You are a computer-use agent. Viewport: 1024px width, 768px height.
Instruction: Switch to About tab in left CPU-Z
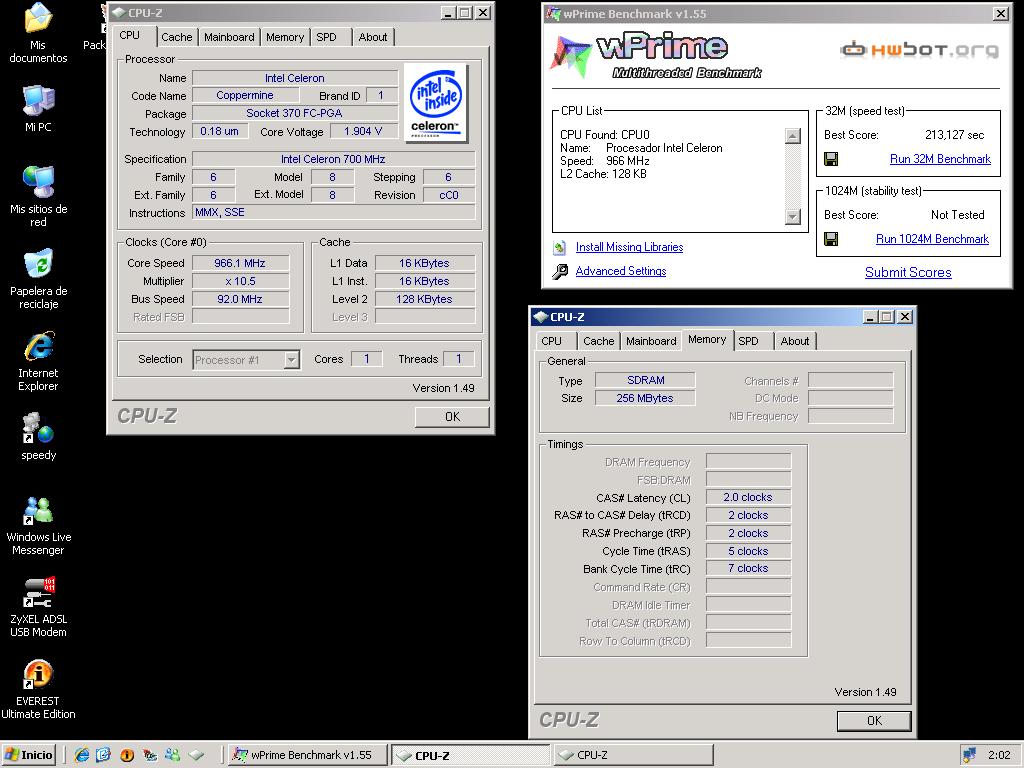point(373,37)
